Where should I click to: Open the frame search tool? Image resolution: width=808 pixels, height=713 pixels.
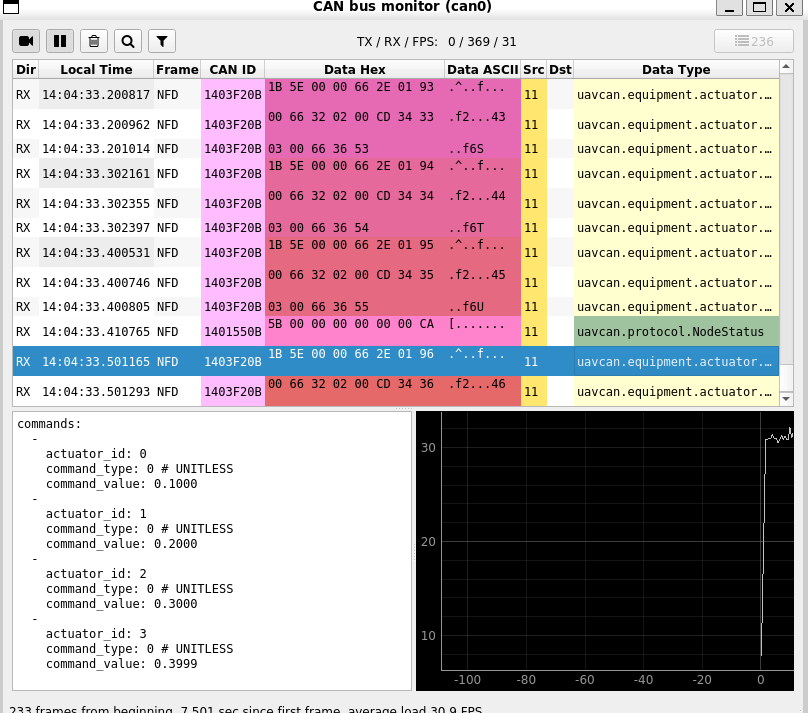128,41
